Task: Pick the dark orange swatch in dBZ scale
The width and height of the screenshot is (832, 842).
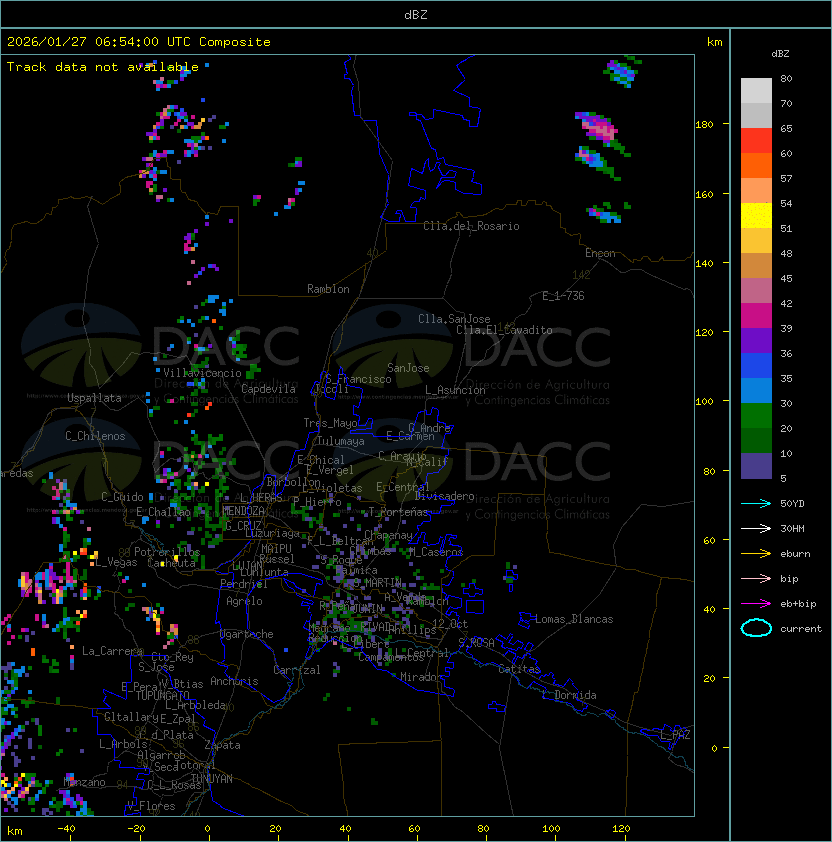Action: click(x=756, y=165)
